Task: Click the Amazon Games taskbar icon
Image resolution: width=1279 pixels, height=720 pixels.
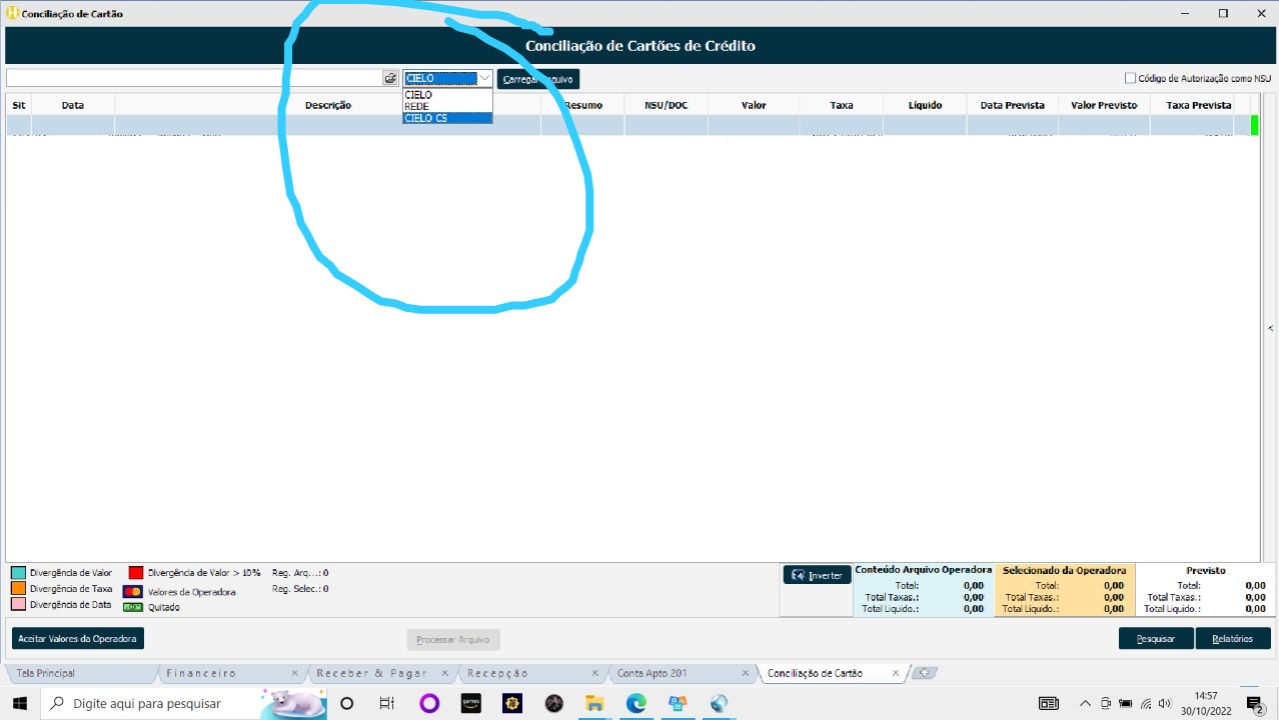Action: pyautogui.click(x=471, y=703)
